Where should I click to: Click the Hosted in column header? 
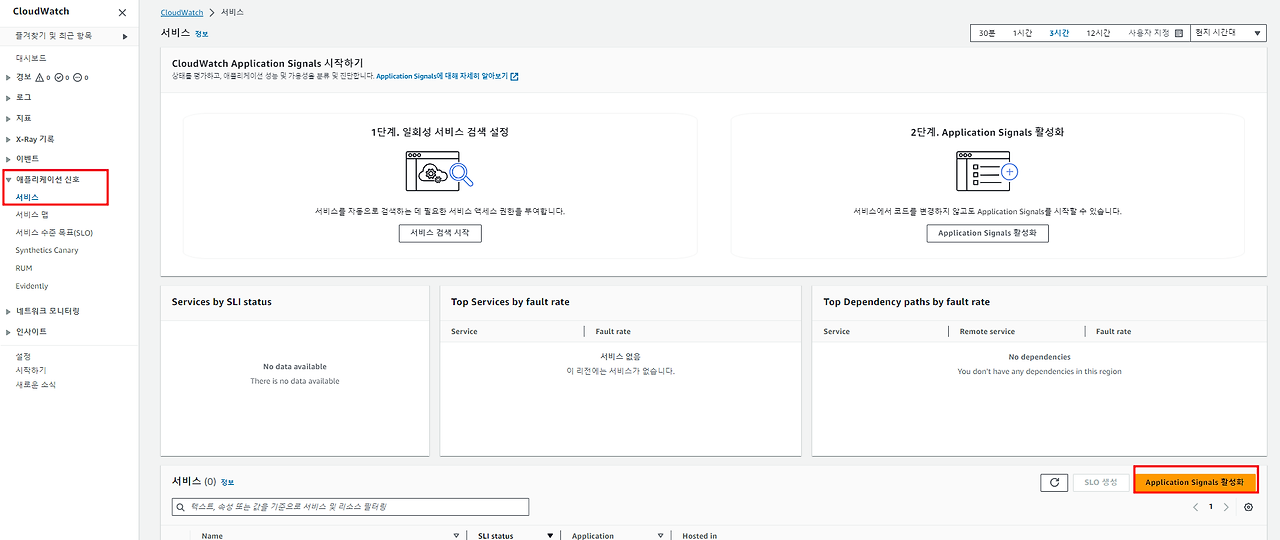coord(700,536)
